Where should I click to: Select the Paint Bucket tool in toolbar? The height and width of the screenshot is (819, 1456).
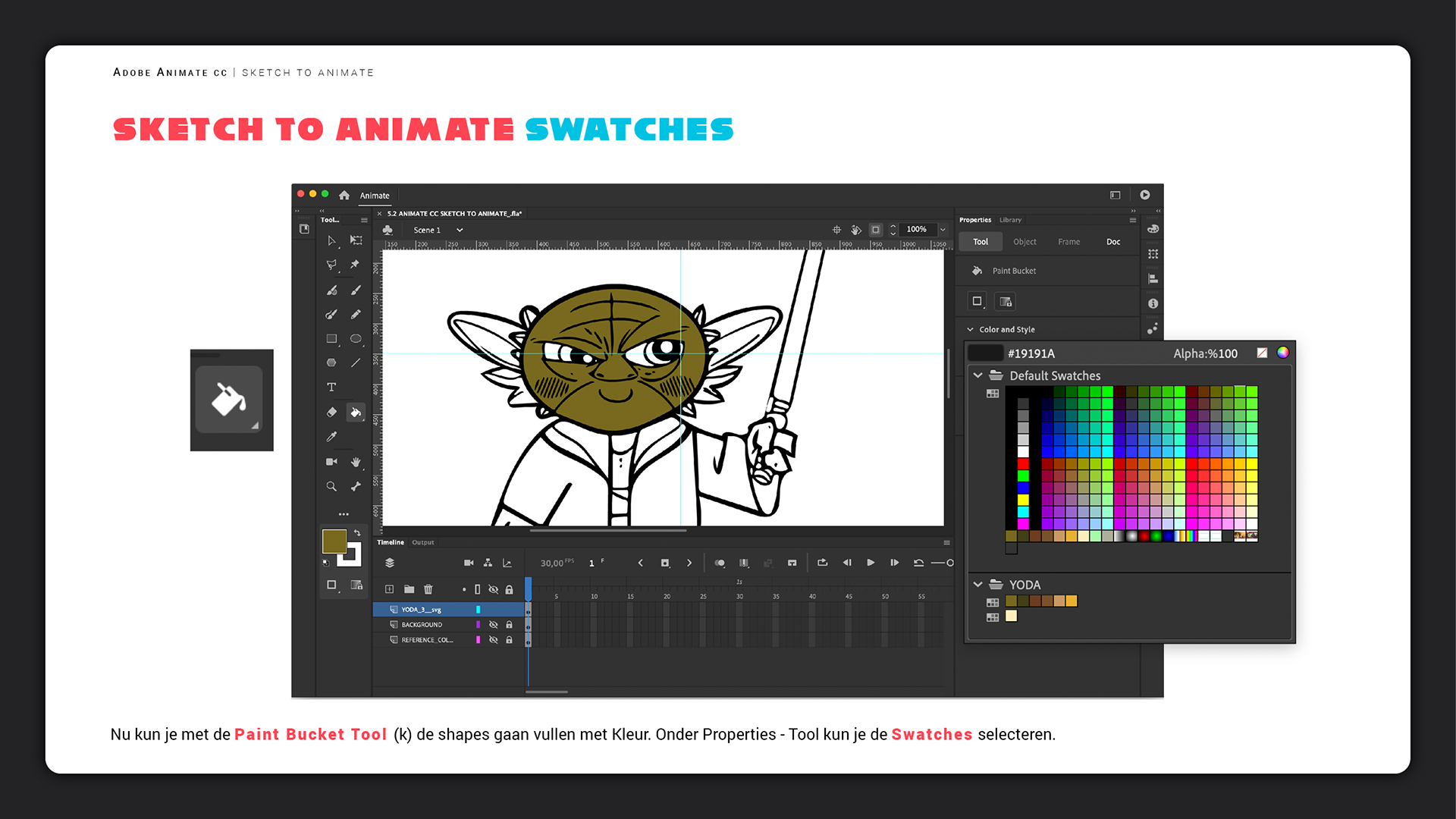pos(355,413)
